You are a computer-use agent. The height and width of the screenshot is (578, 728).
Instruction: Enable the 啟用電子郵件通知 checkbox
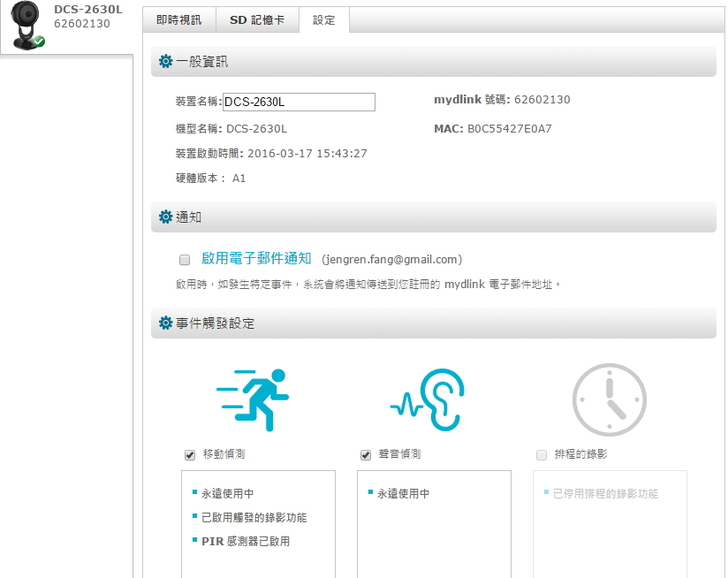185,260
